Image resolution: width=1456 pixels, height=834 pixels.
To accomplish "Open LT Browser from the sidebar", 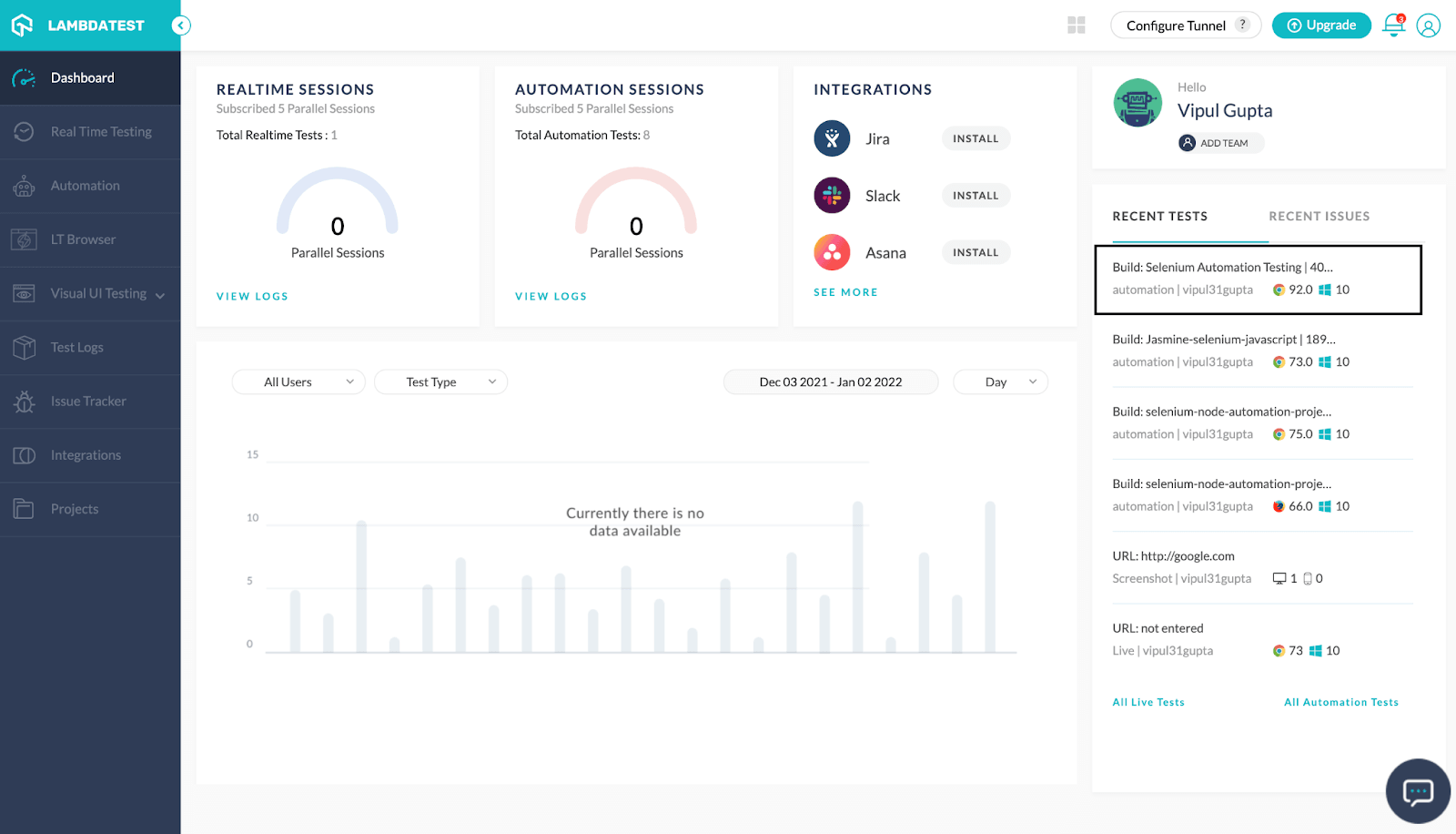I will tap(83, 239).
